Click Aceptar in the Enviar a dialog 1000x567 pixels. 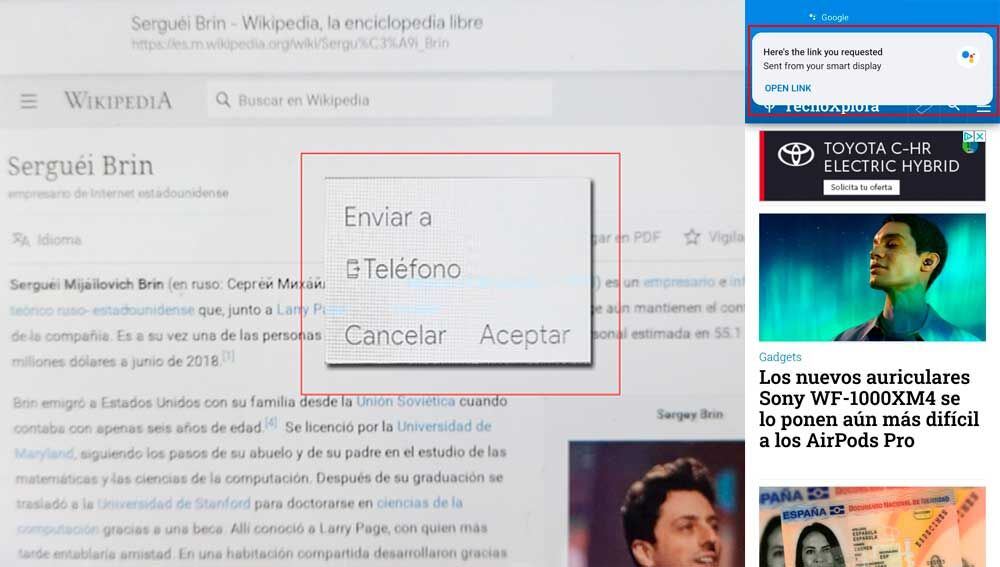click(x=525, y=335)
